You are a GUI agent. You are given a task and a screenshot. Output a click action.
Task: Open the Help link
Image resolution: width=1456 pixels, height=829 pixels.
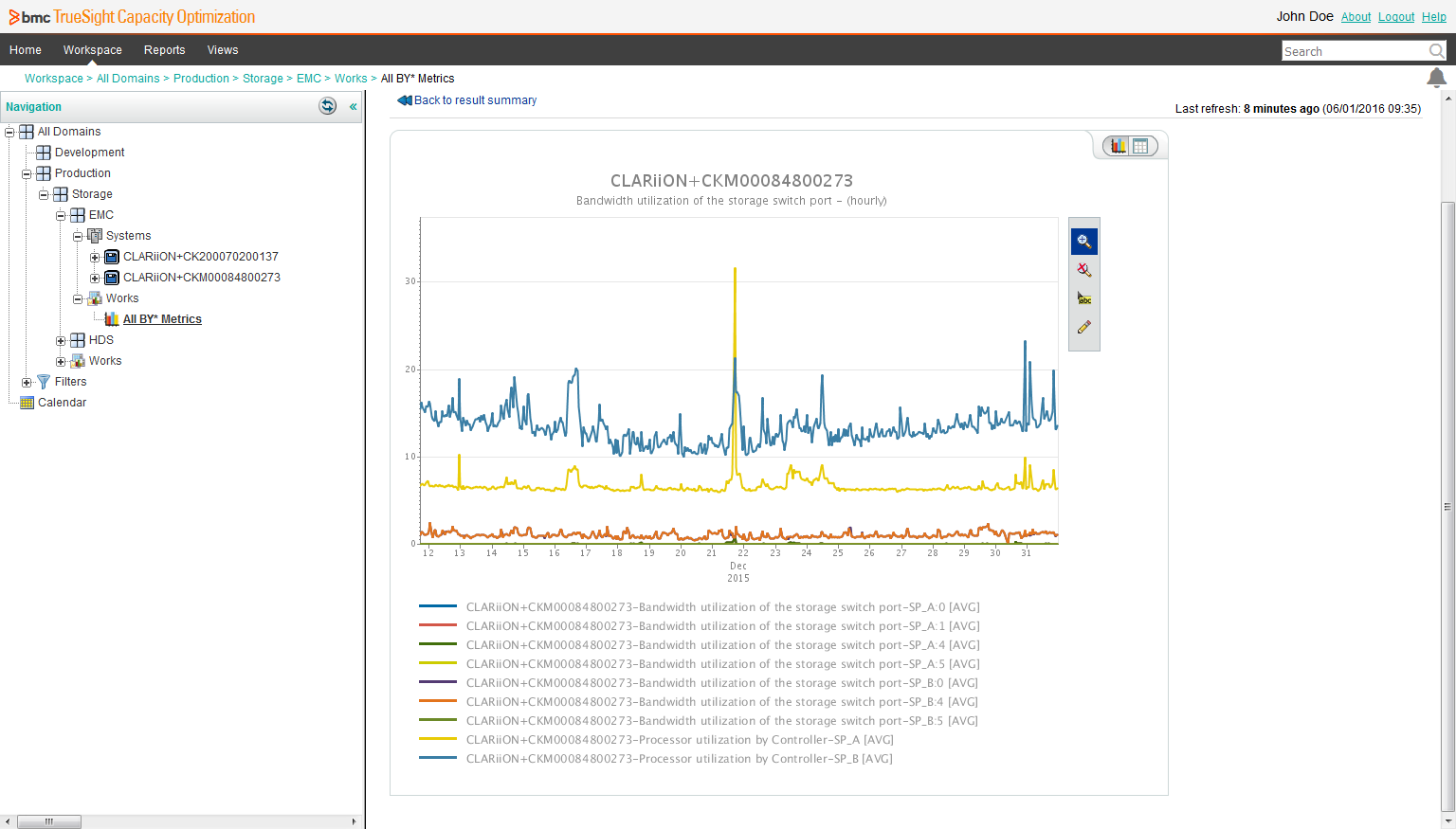pyautogui.click(x=1433, y=17)
